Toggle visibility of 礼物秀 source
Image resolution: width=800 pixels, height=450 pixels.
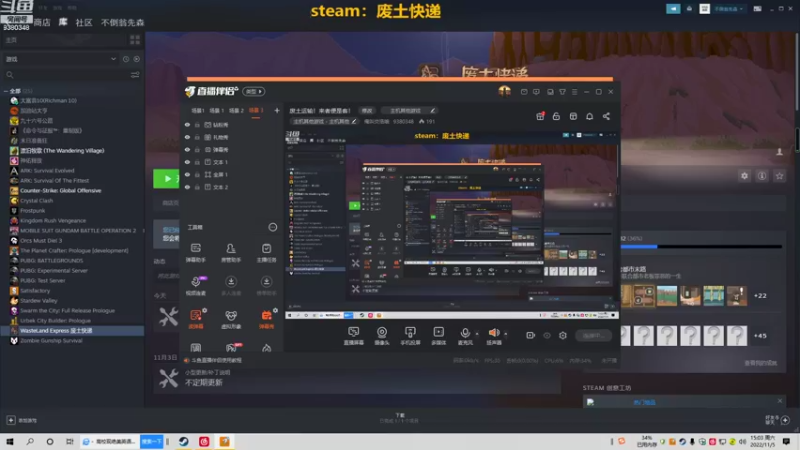point(187,137)
